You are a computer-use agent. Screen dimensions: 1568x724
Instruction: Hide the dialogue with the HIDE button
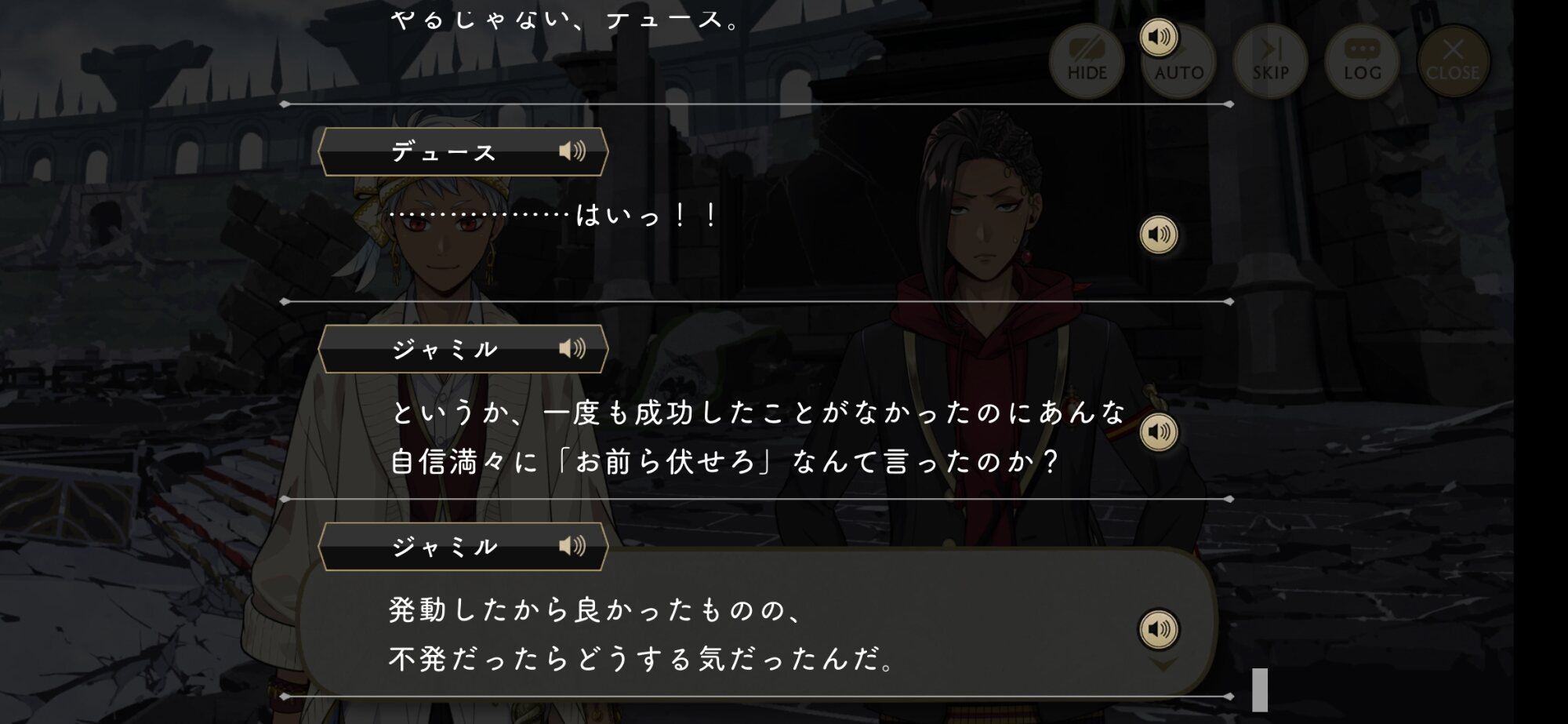[x=1087, y=61]
